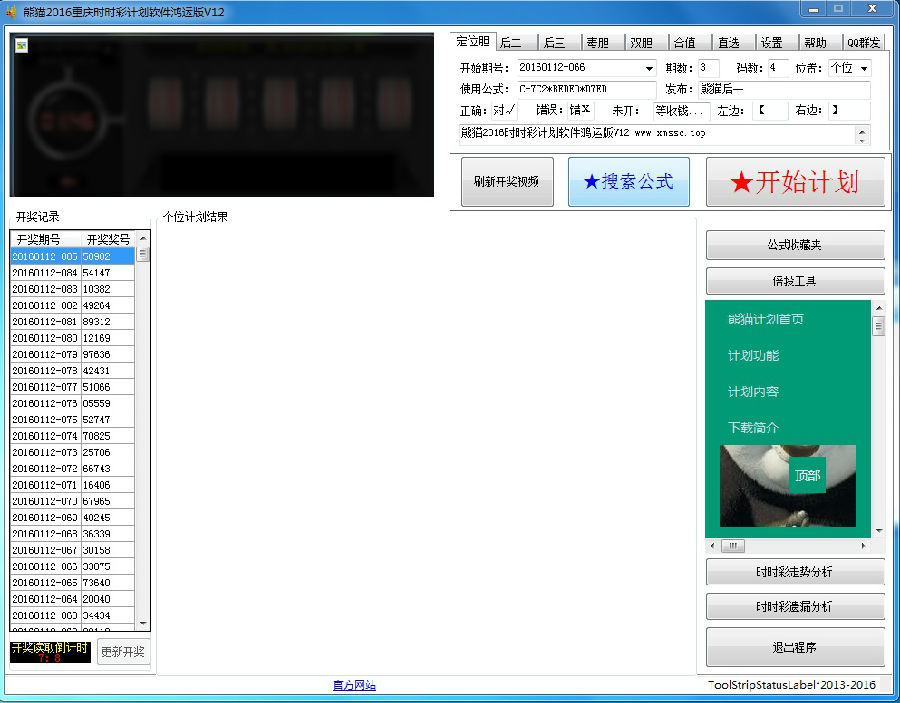Open the 开始期号 dropdown
900x703 pixels.
(649, 68)
